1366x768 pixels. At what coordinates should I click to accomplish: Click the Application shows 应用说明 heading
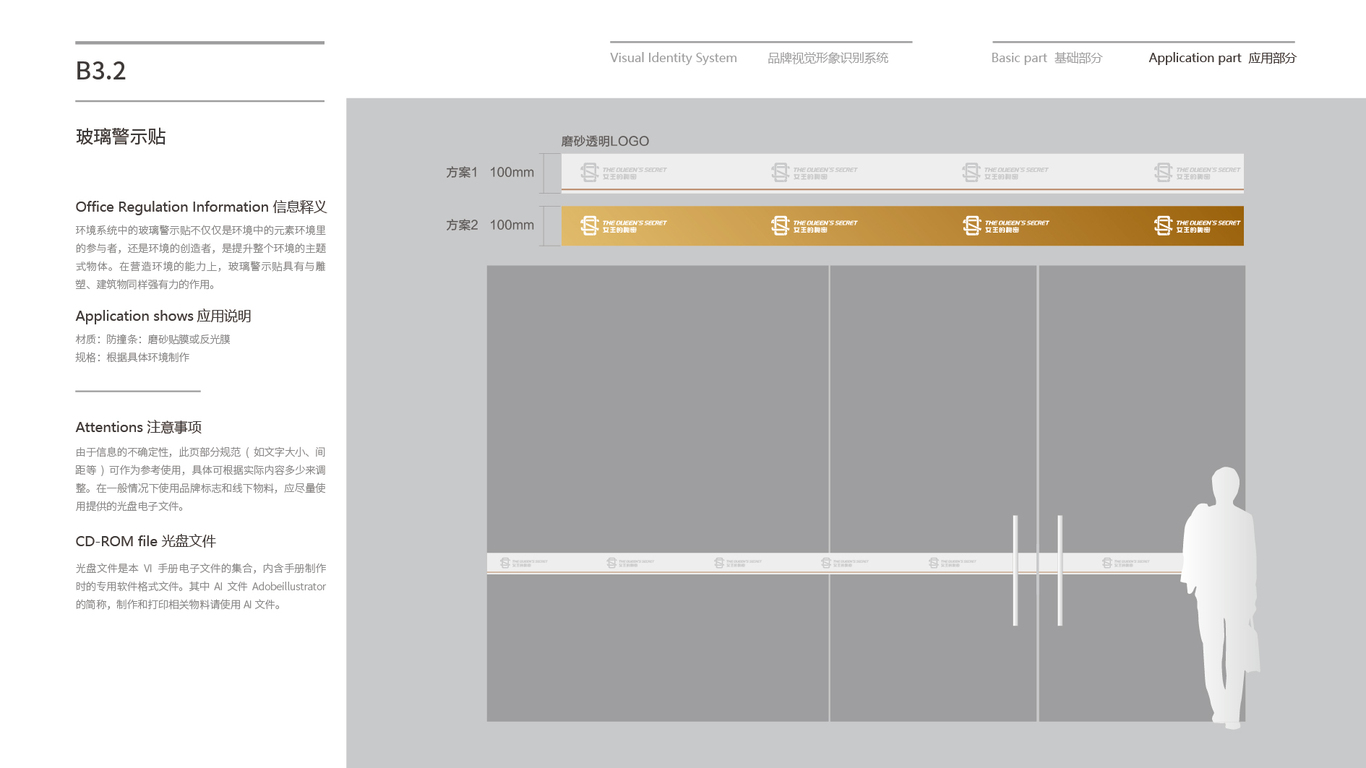(x=163, y=316)
